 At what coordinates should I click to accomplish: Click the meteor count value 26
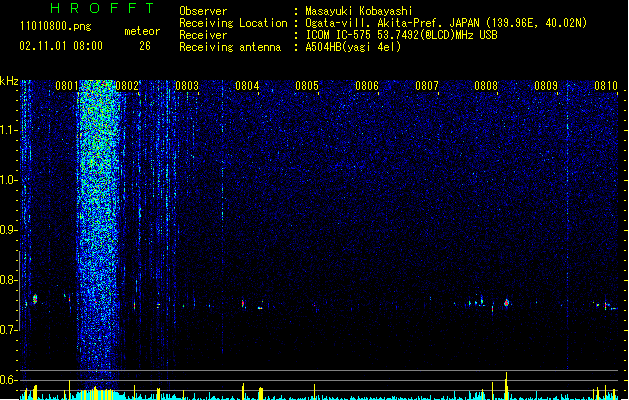145,46
